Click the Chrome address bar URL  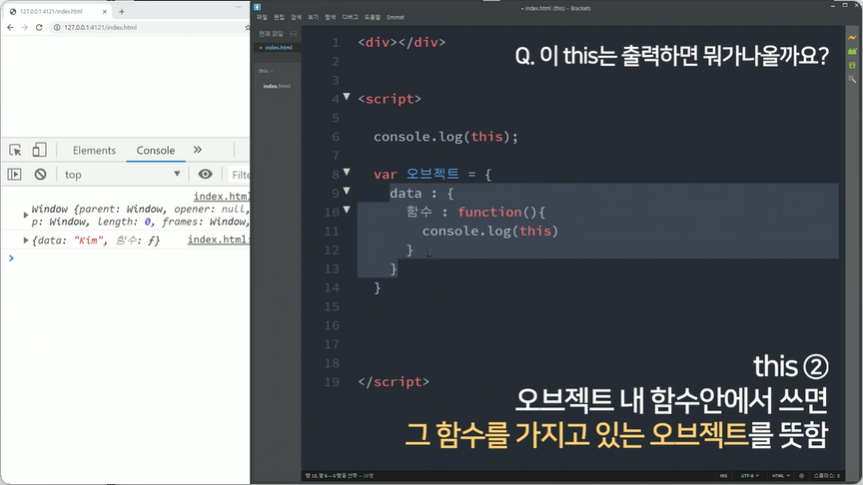coord(100,28)
